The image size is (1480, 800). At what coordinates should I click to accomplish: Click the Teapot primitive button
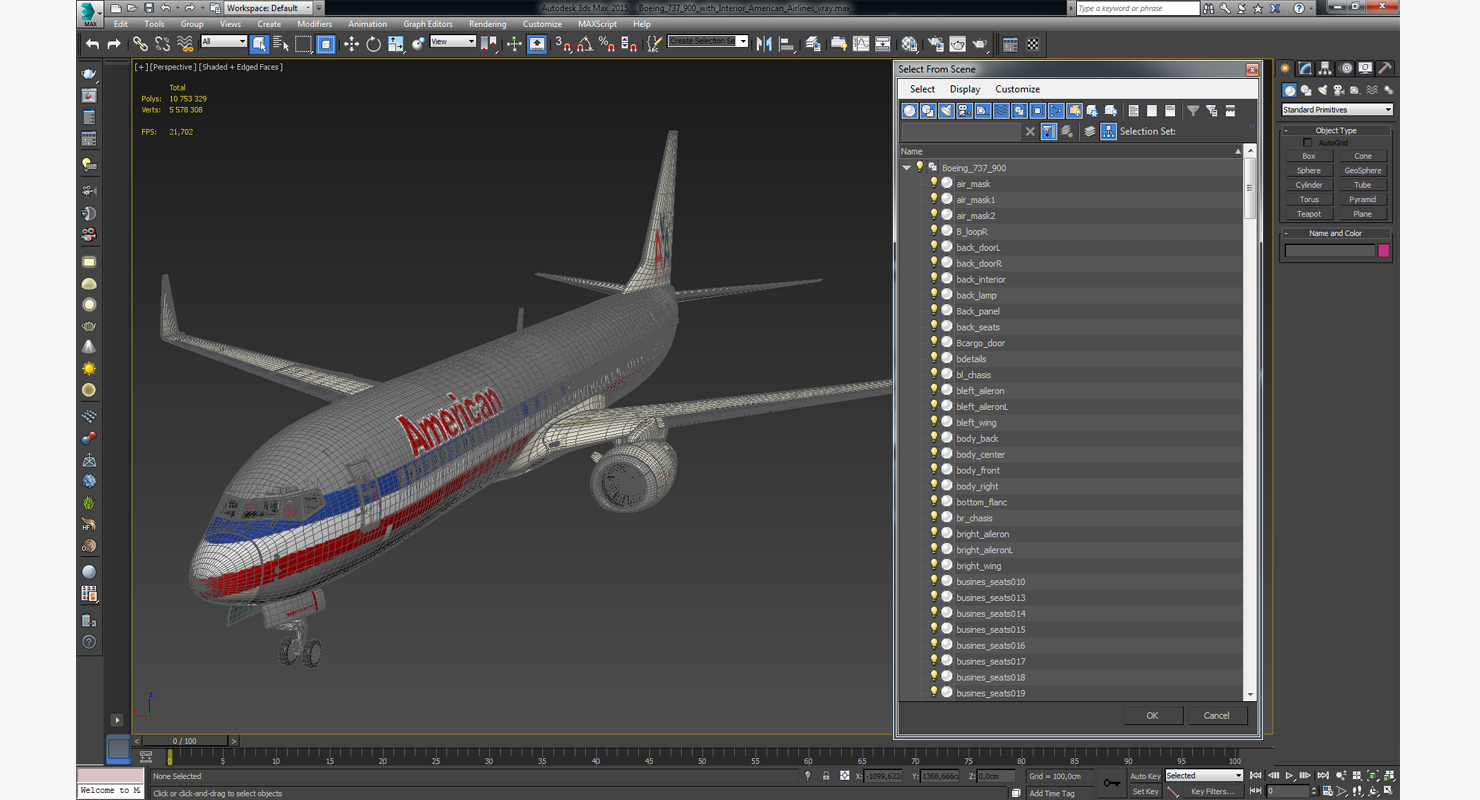pos(1309,214)
